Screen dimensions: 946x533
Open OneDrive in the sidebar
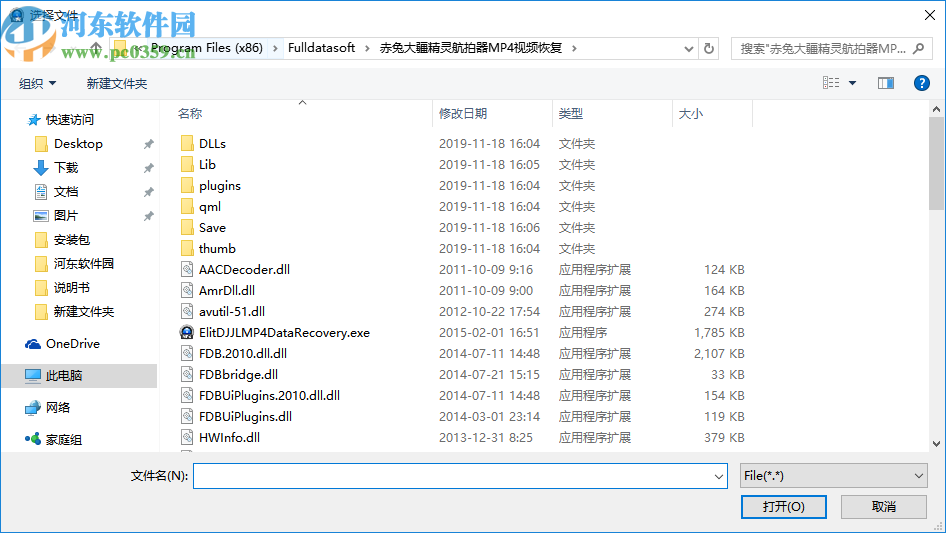(x=72, y=344)
